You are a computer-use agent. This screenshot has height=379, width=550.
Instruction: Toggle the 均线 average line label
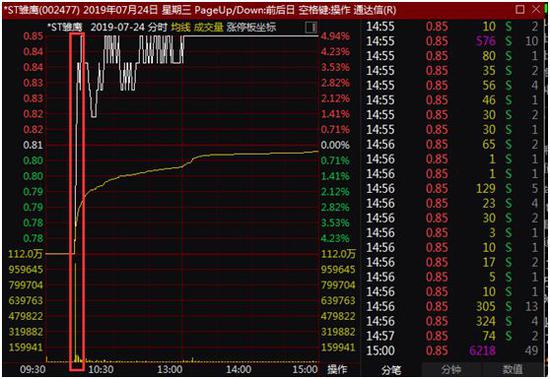coord(181,27)
